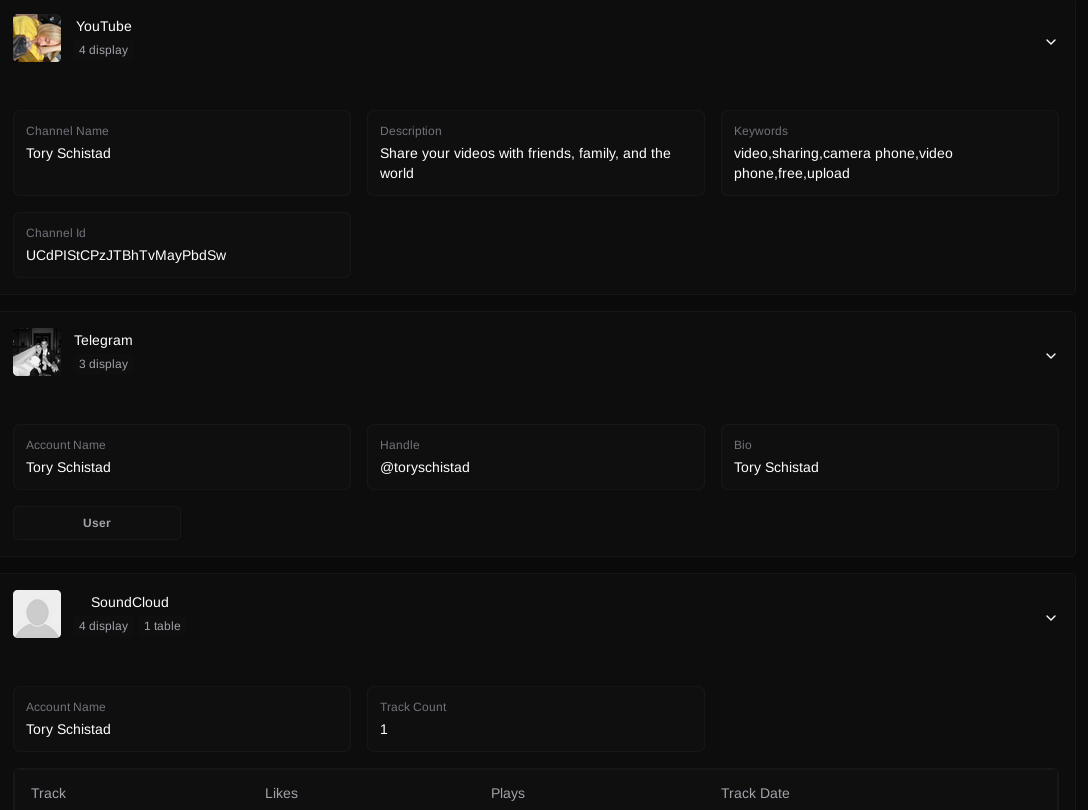The width and height of the screenshot is (1088, 810).
Task: Select the YouTube Channel Name value Tory Schistad
Action: click(x=68, y=153)
